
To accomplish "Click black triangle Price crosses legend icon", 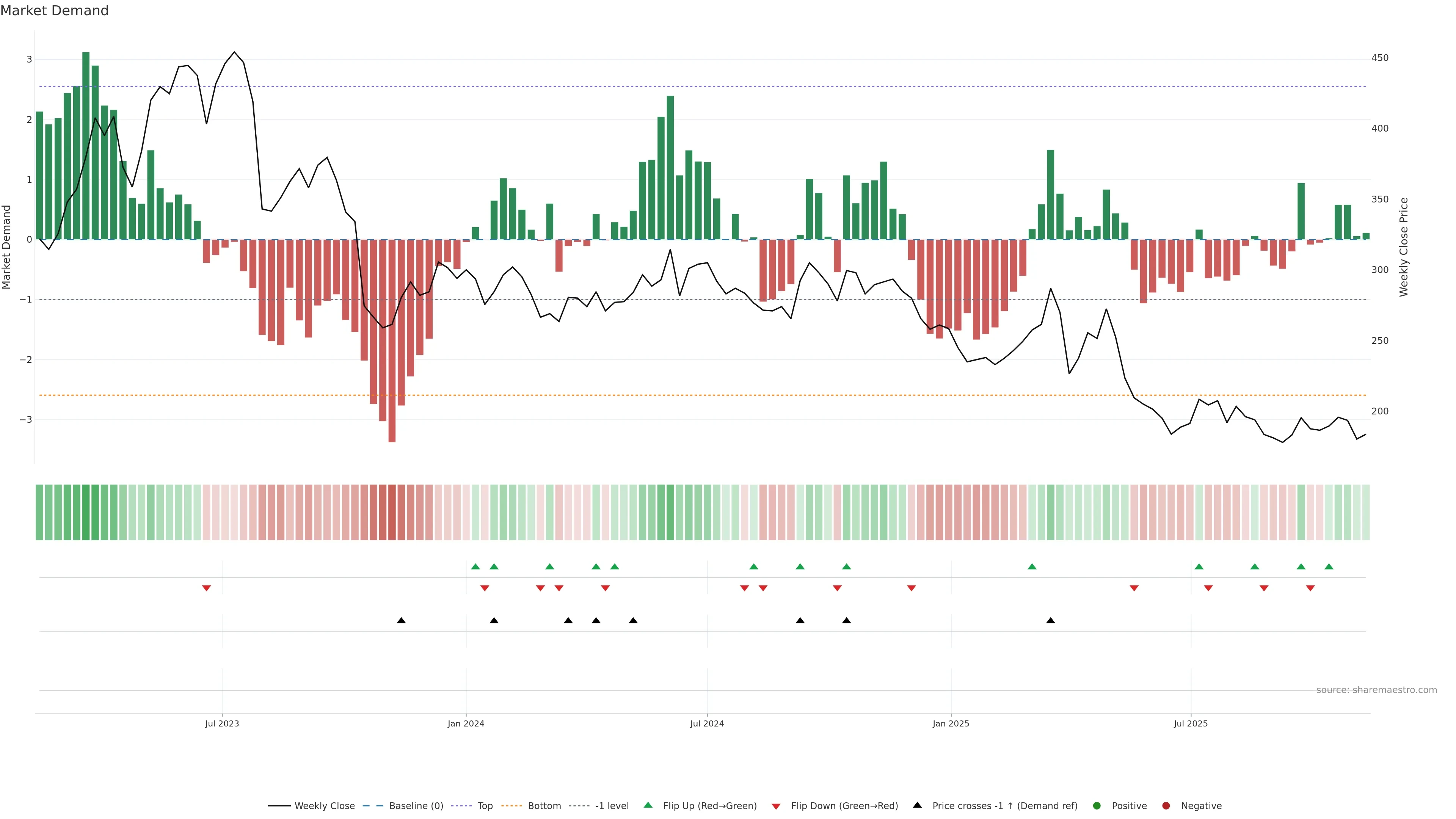I will tap(917, 805).
